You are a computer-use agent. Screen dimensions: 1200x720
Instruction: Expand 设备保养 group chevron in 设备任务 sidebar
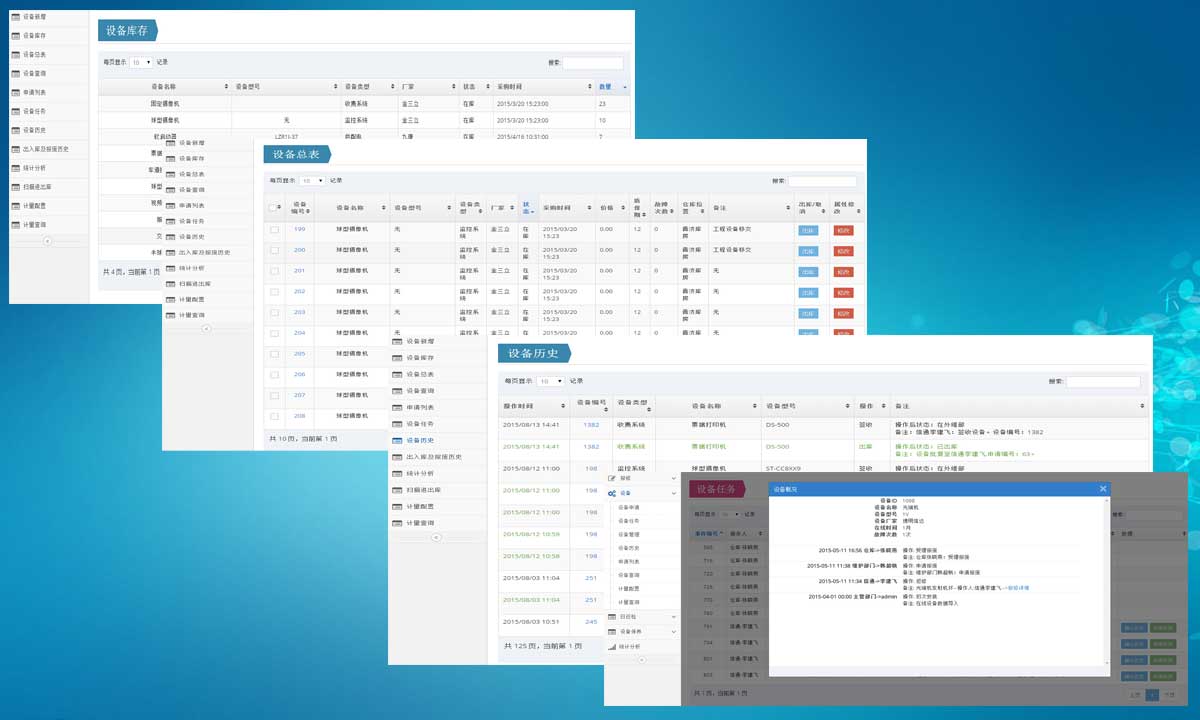pos(673,632)
